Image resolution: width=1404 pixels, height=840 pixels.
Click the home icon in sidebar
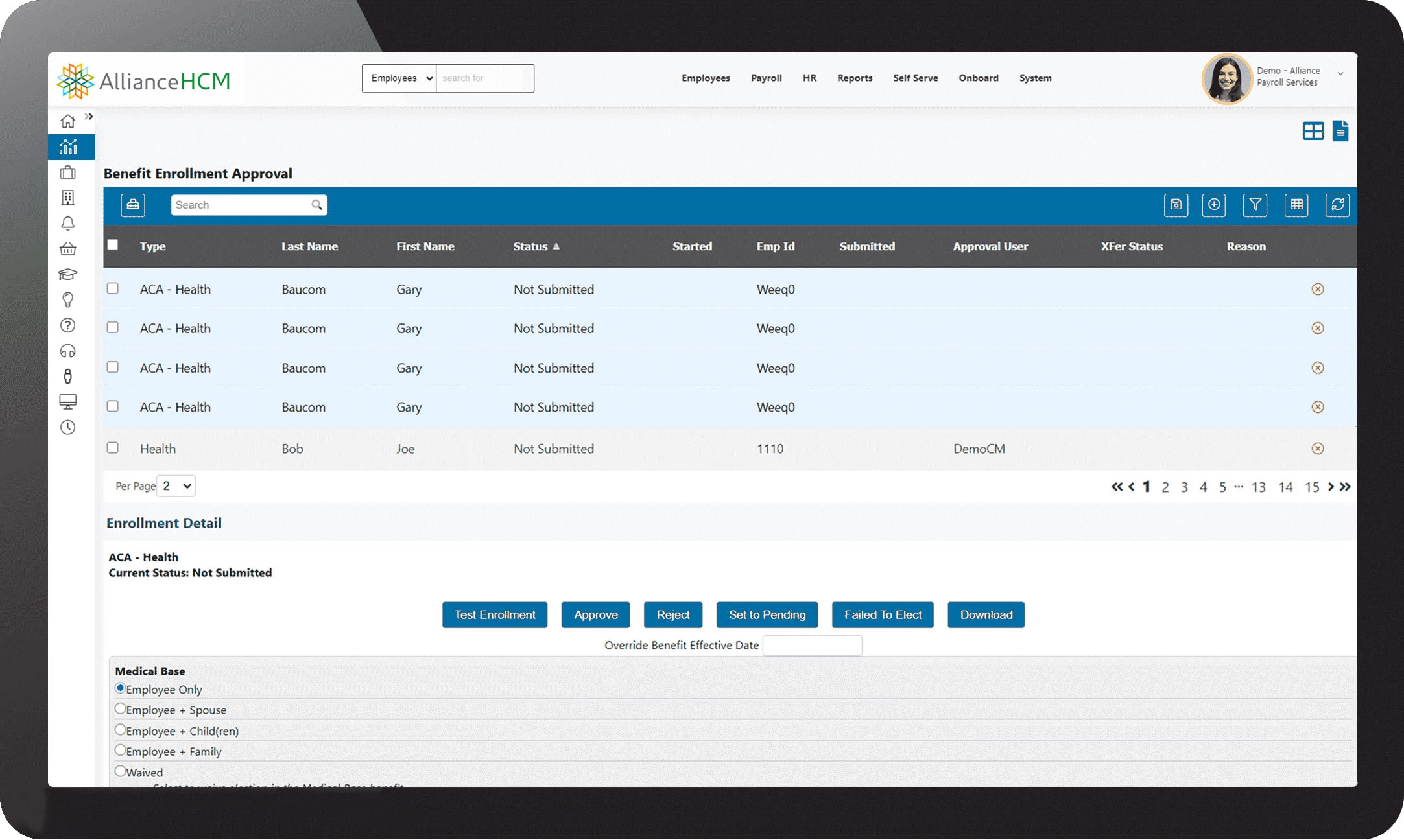click(67, 121)
